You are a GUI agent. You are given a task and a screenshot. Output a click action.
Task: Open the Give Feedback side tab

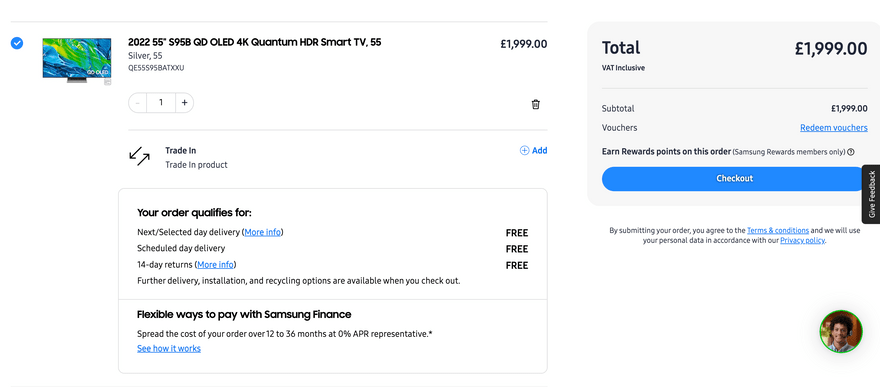872,194
